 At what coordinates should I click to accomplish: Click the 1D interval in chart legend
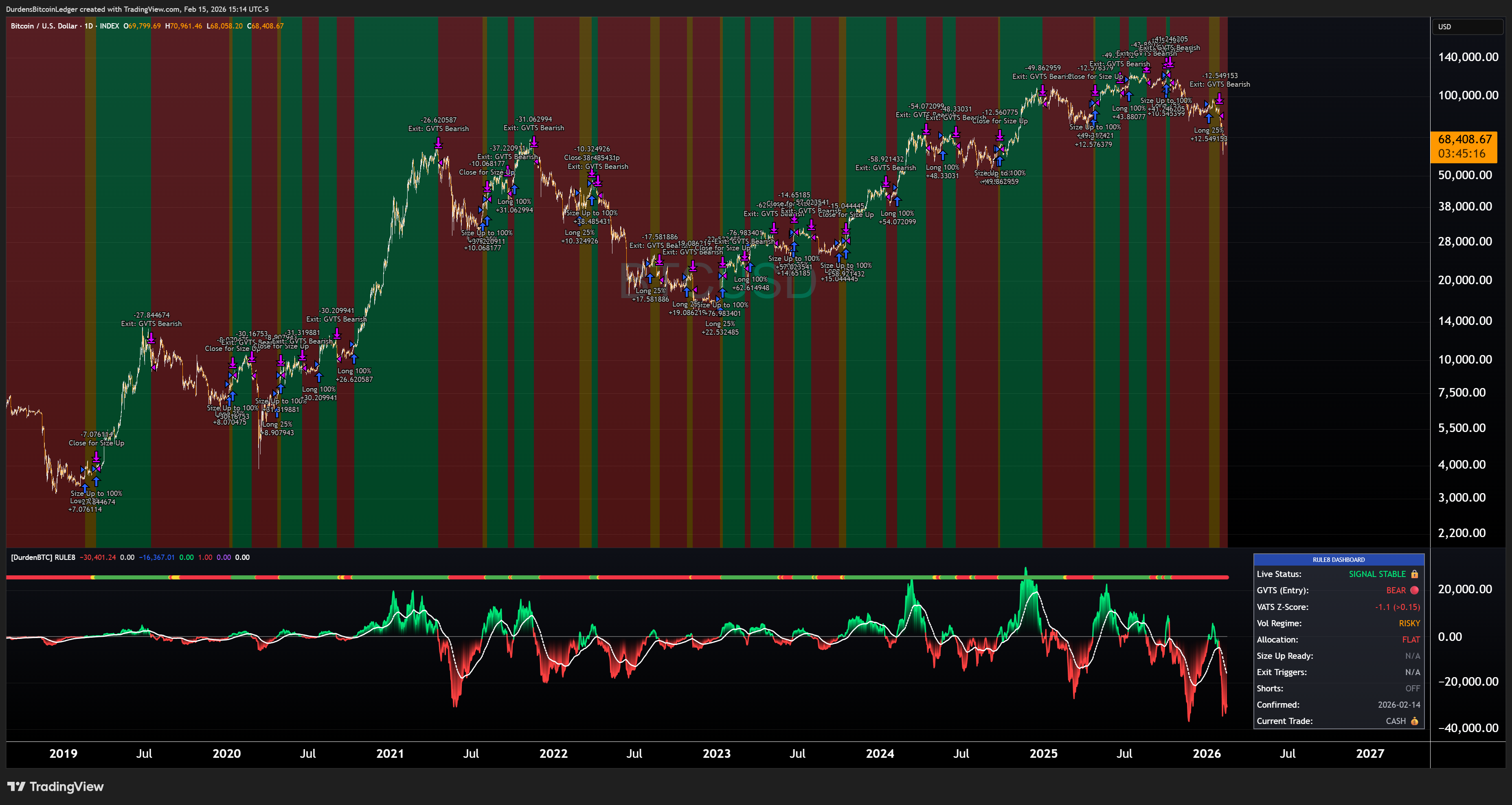pos(89,26)
